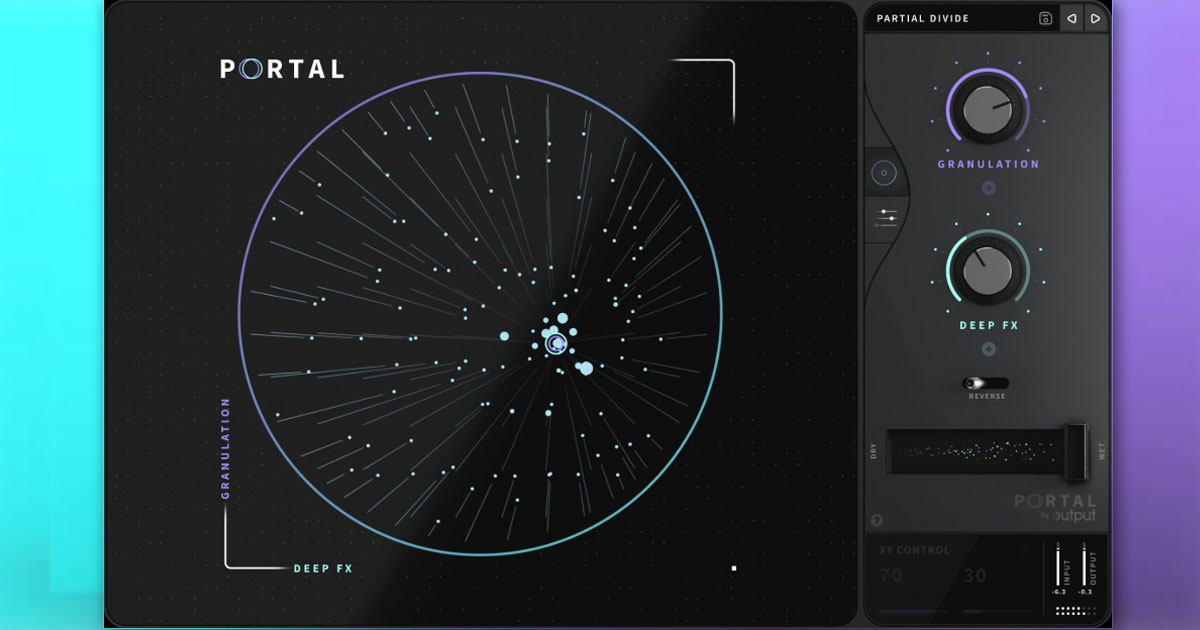Open the sliders advanced view tab
Image resolution: width=1200 pixels, height=630 pixels.
[x=886, y=217]
